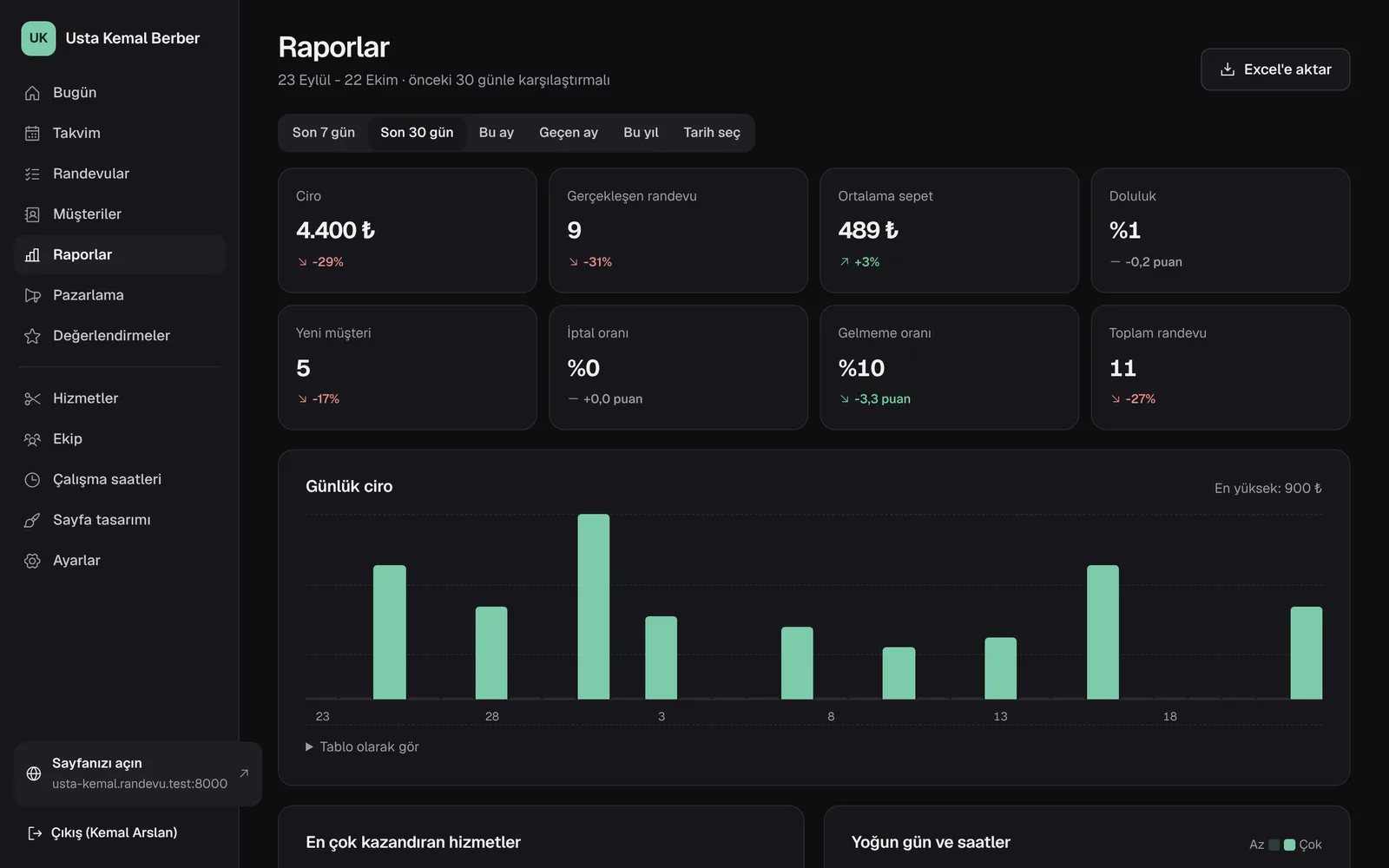Select the Geçen ay range tab
Image resolution: width=1389 pixels, height=868 pixels.
tap(569, 133)
